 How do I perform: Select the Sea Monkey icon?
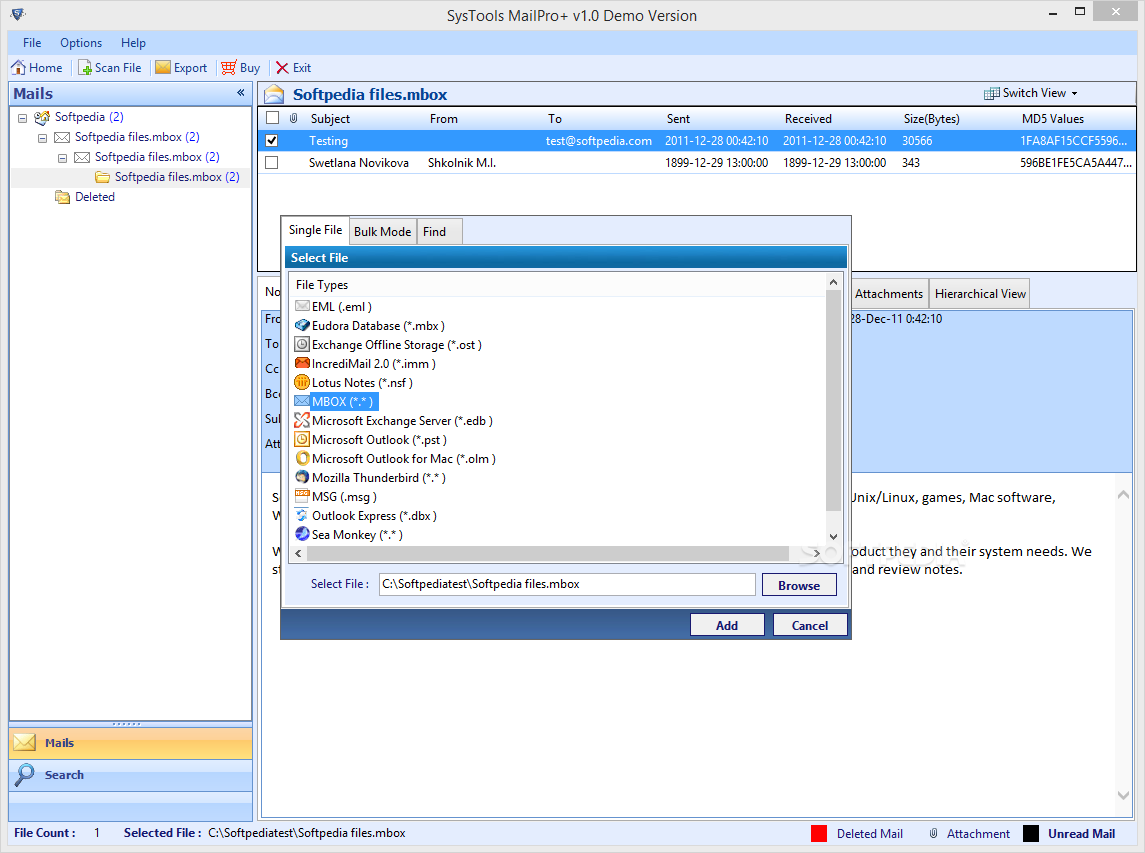[302, 534]
